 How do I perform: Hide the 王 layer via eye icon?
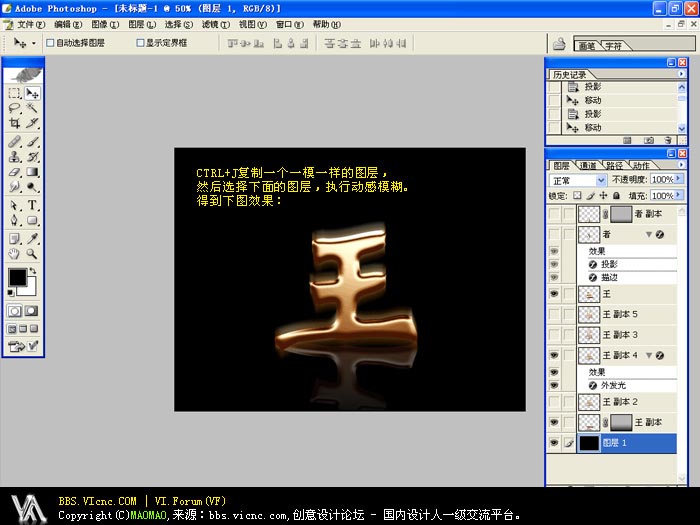[x=554, y=294]
